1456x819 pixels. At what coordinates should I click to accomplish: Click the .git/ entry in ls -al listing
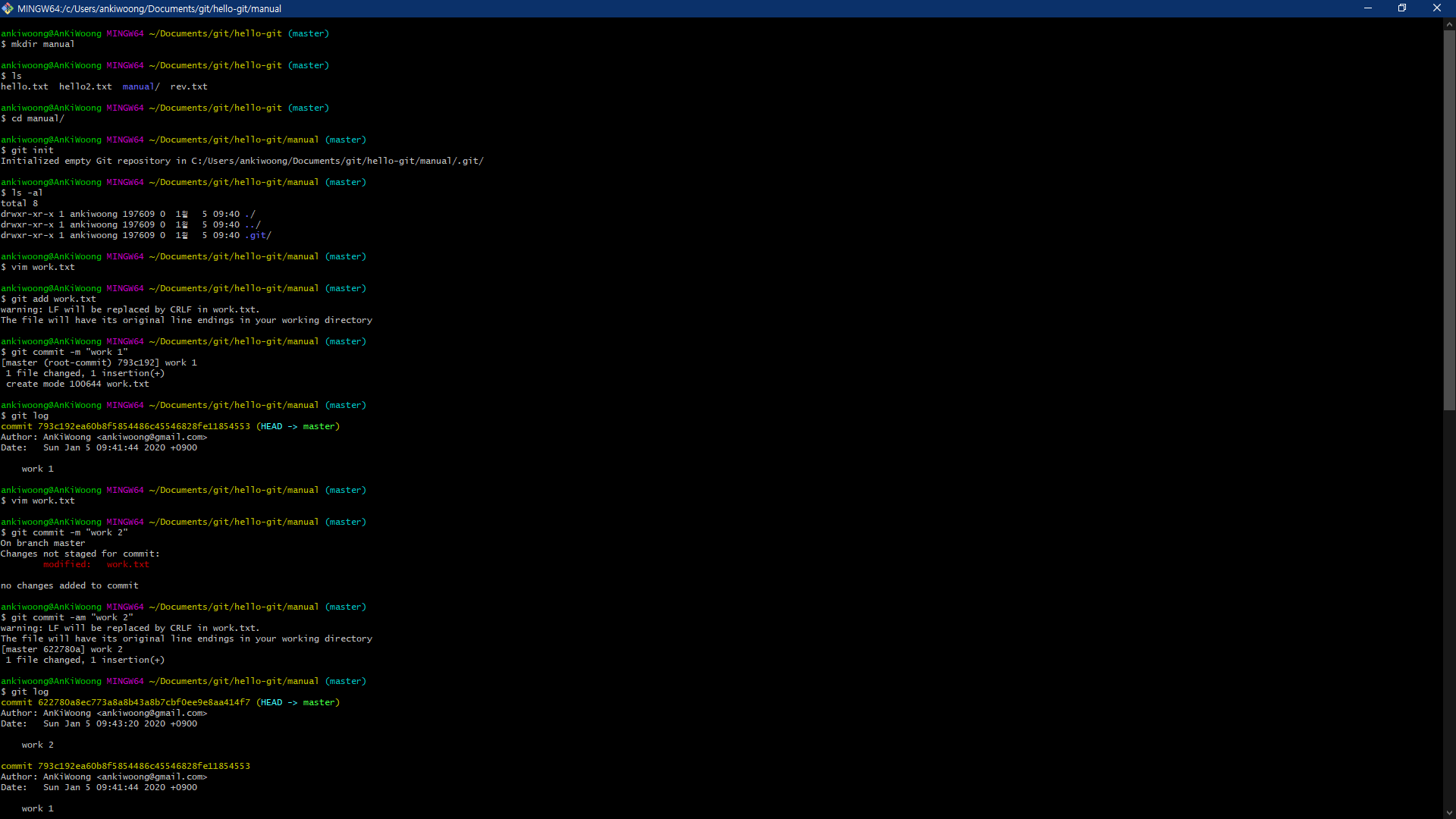point(258,235)
